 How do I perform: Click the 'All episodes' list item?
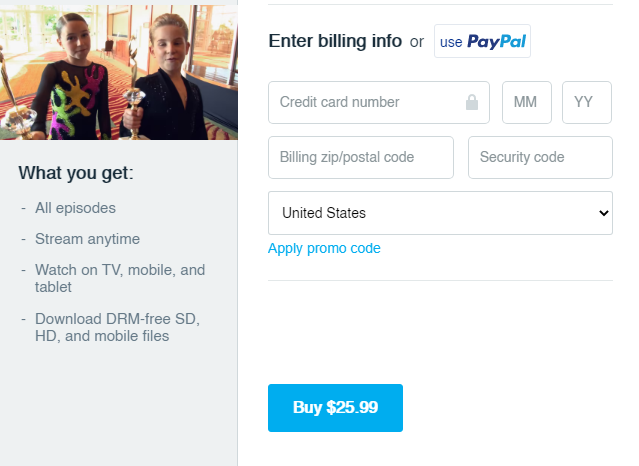(75, 208)
